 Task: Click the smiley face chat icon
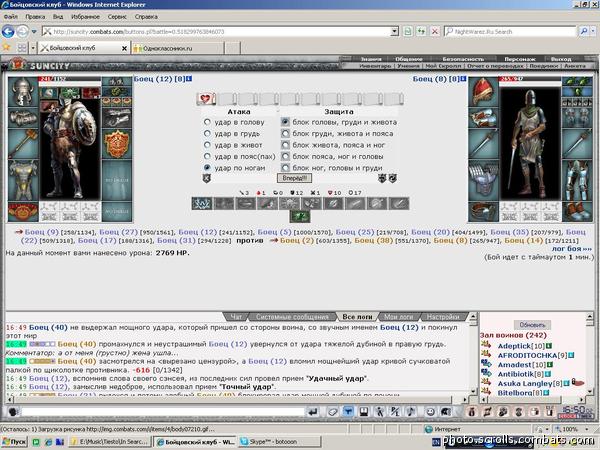tap(430, 412)
